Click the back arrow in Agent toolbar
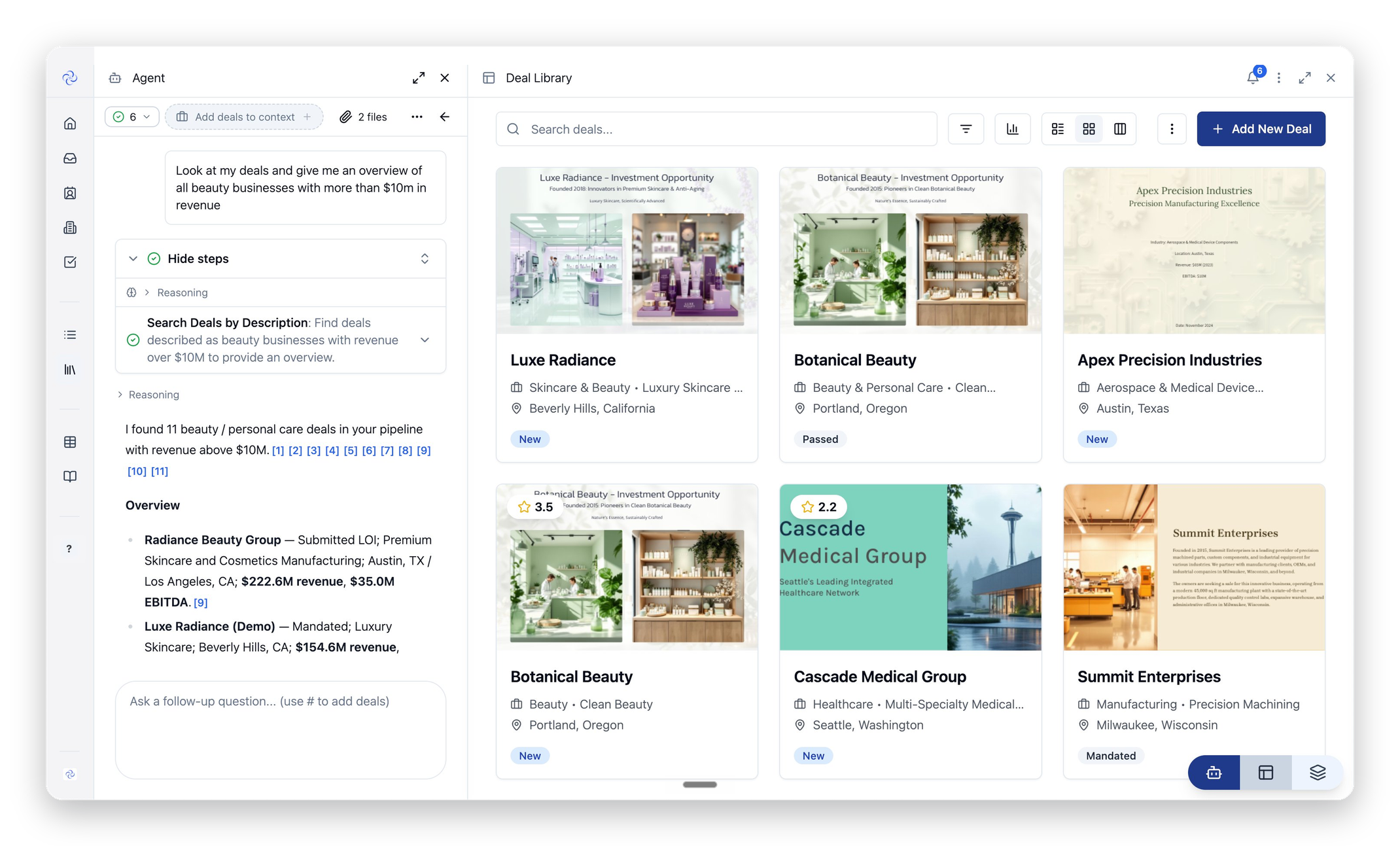The height and width of the screenshot is (846, 1400). pyautogui.click(x=445, y=116)
